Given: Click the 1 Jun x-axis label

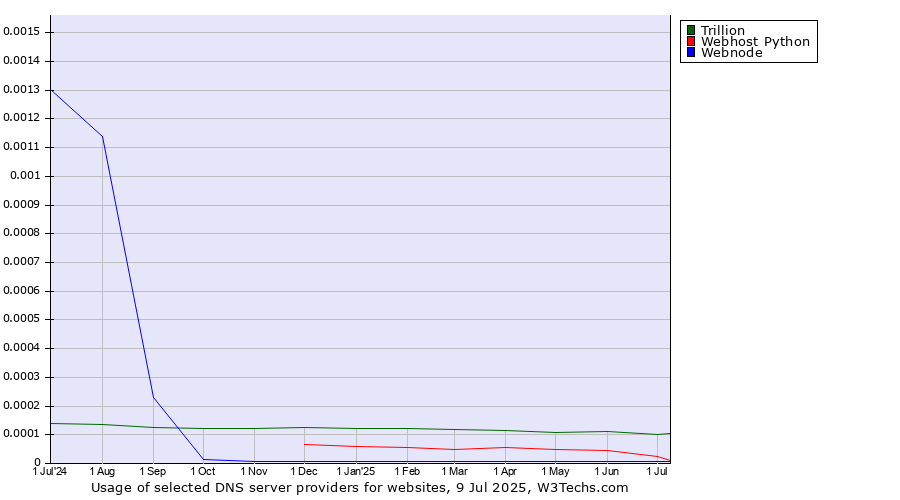Looking at the screenshot, I should click(x=607, y=471).
